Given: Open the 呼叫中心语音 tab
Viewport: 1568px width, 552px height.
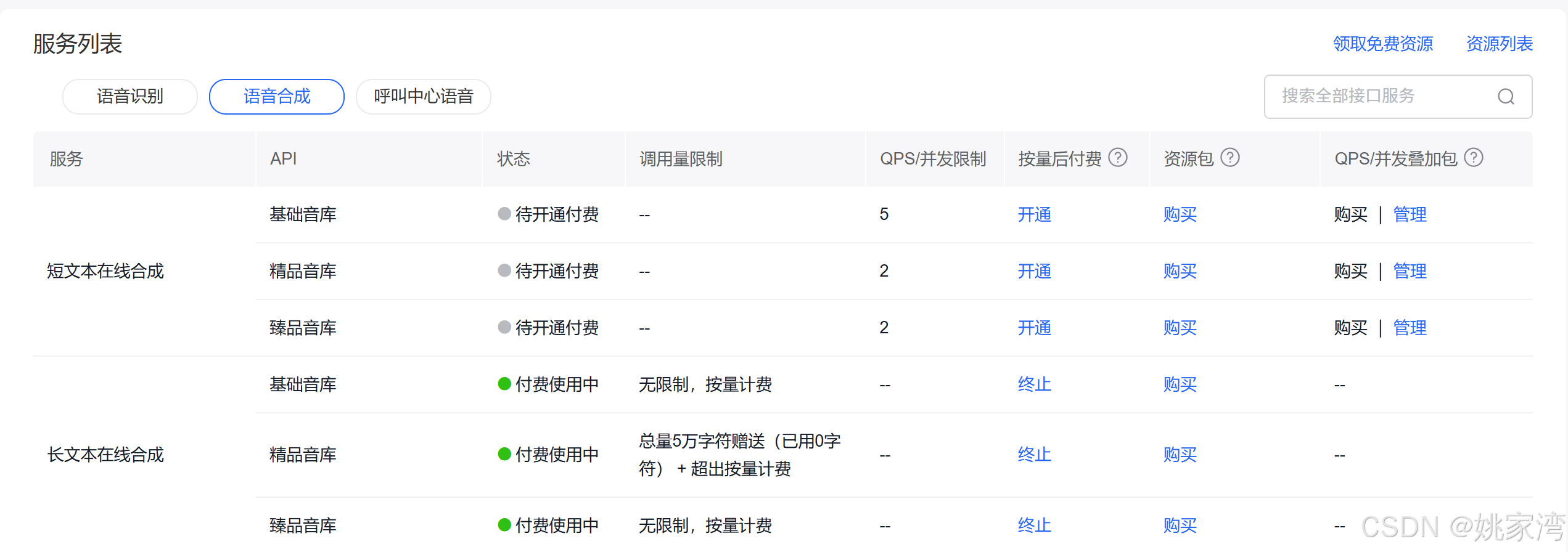Looking at the screenshot, I should pyautogui.click(x=424, y=97).
